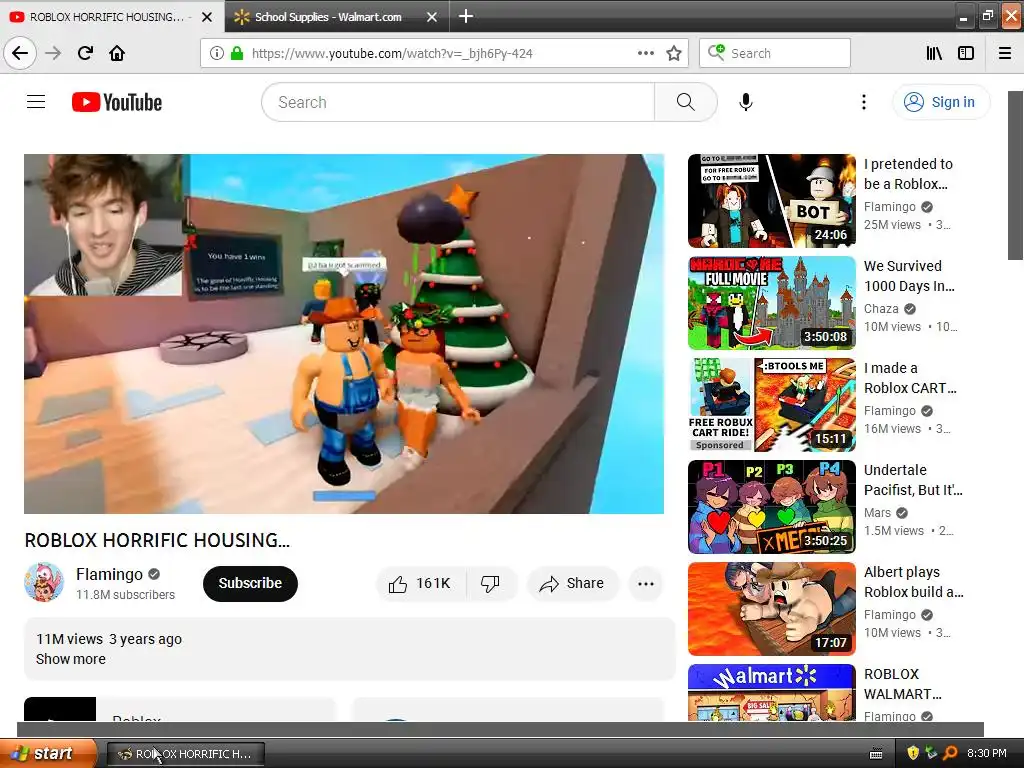Screen dimensions: 1024x768
Task: Click the magnifier tray icon
Action: [951, 753]
